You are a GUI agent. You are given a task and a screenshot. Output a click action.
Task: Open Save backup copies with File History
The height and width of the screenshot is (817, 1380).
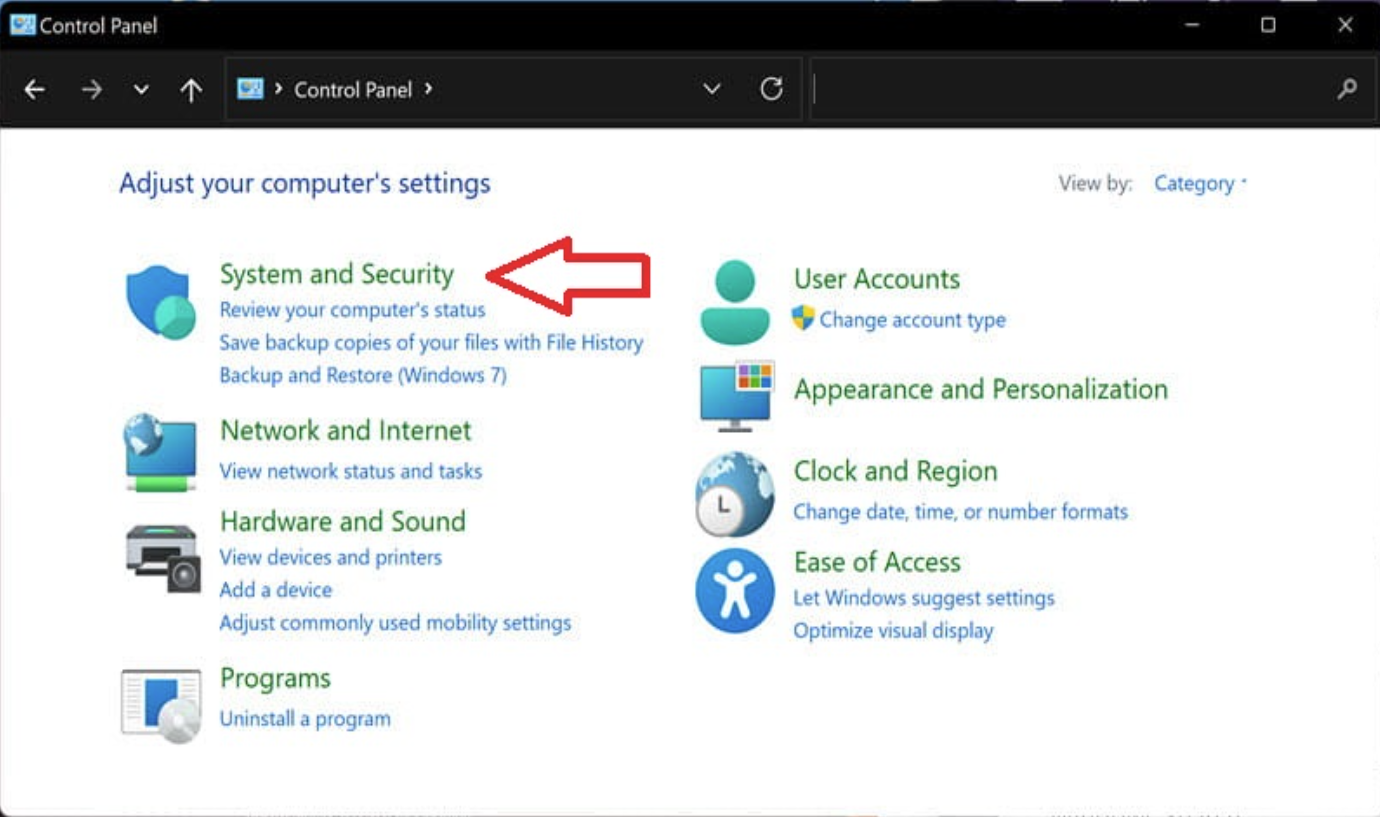(431, 343)
